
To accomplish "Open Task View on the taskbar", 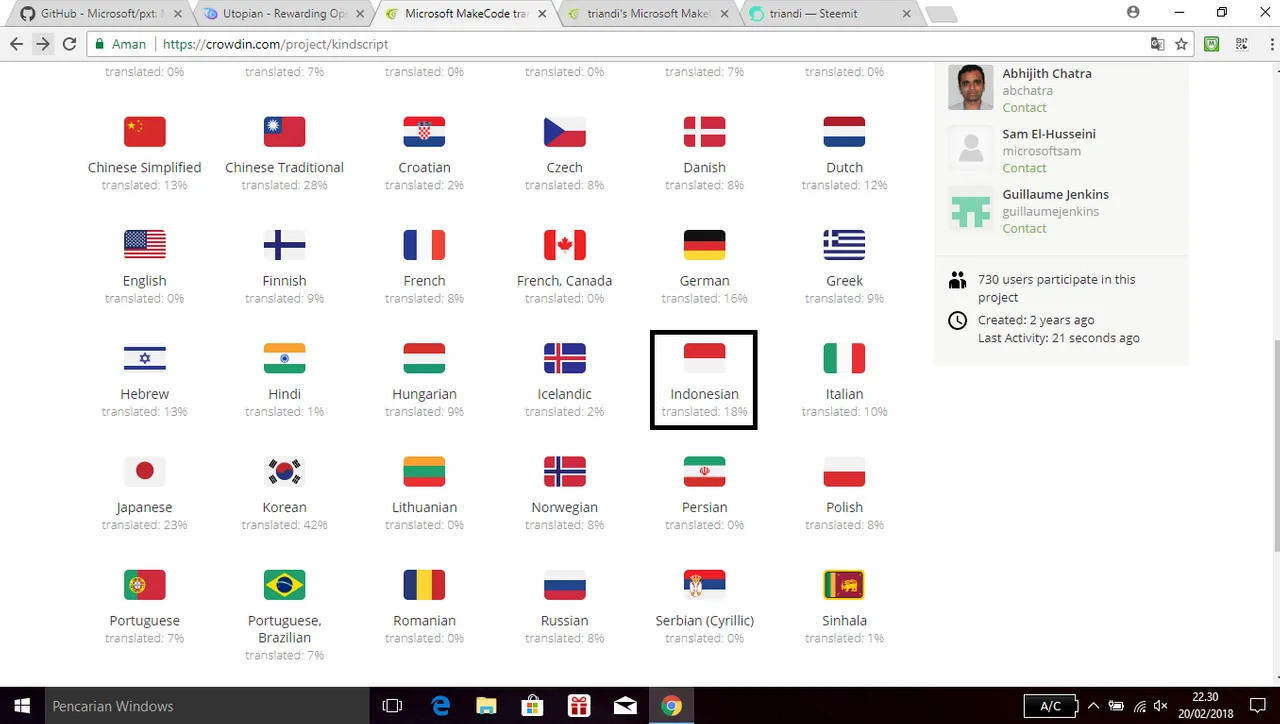I will (392, 706).
